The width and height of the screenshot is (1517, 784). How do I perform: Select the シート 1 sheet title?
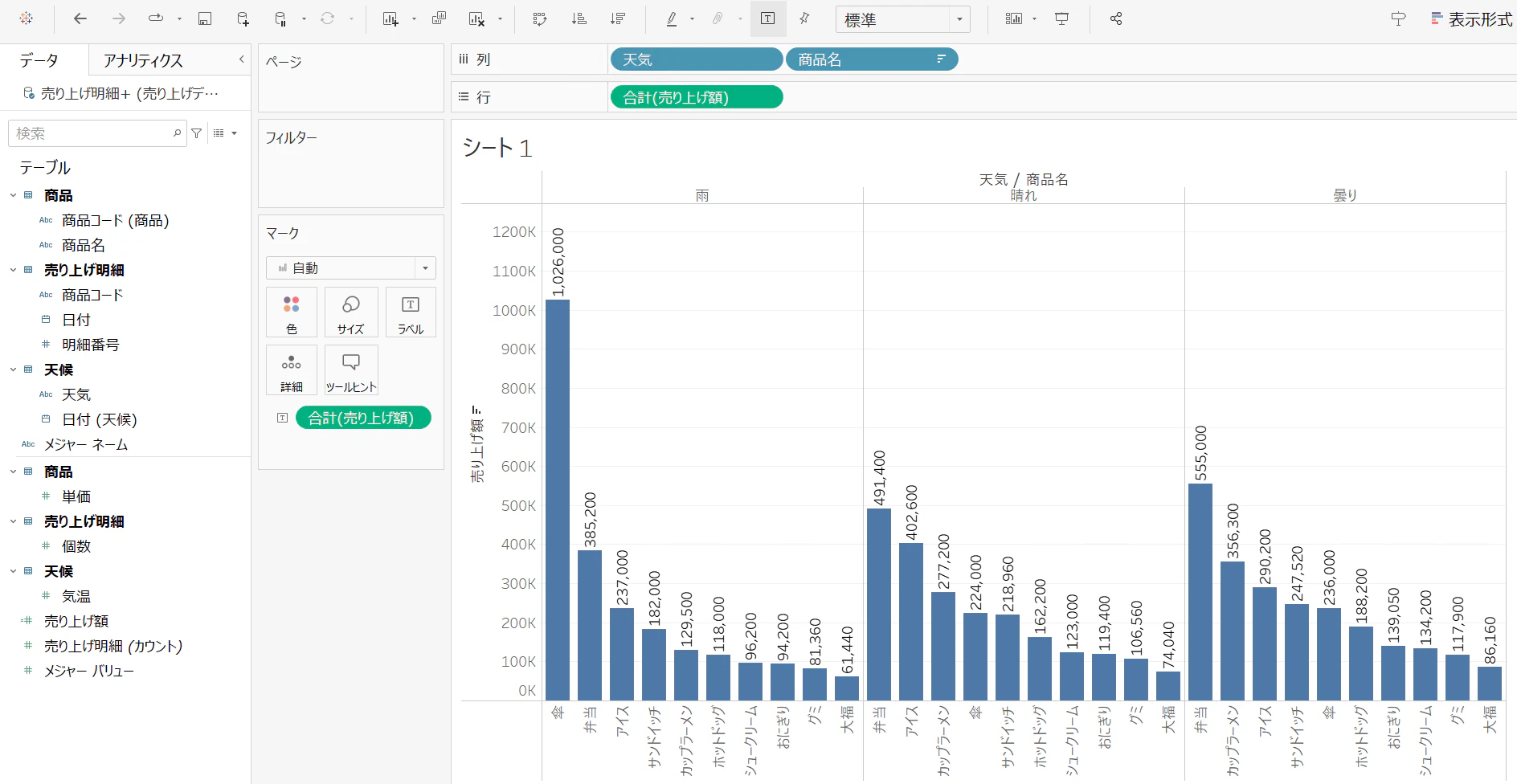point(497,148)
